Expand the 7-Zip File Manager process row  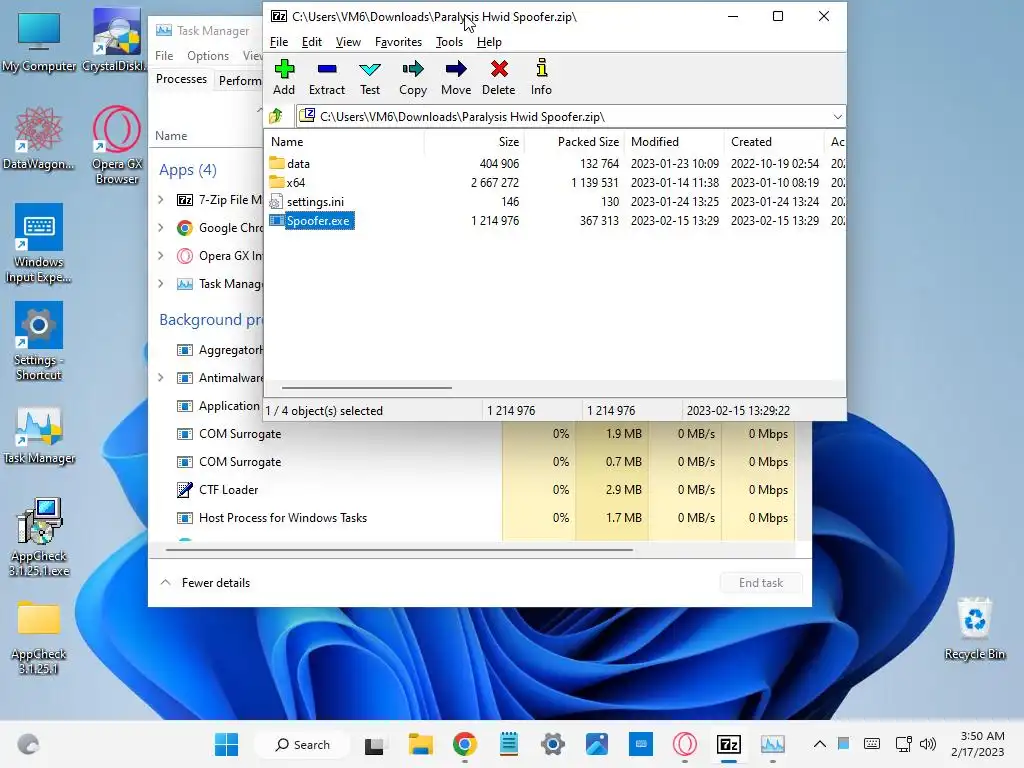click(161, 200)
